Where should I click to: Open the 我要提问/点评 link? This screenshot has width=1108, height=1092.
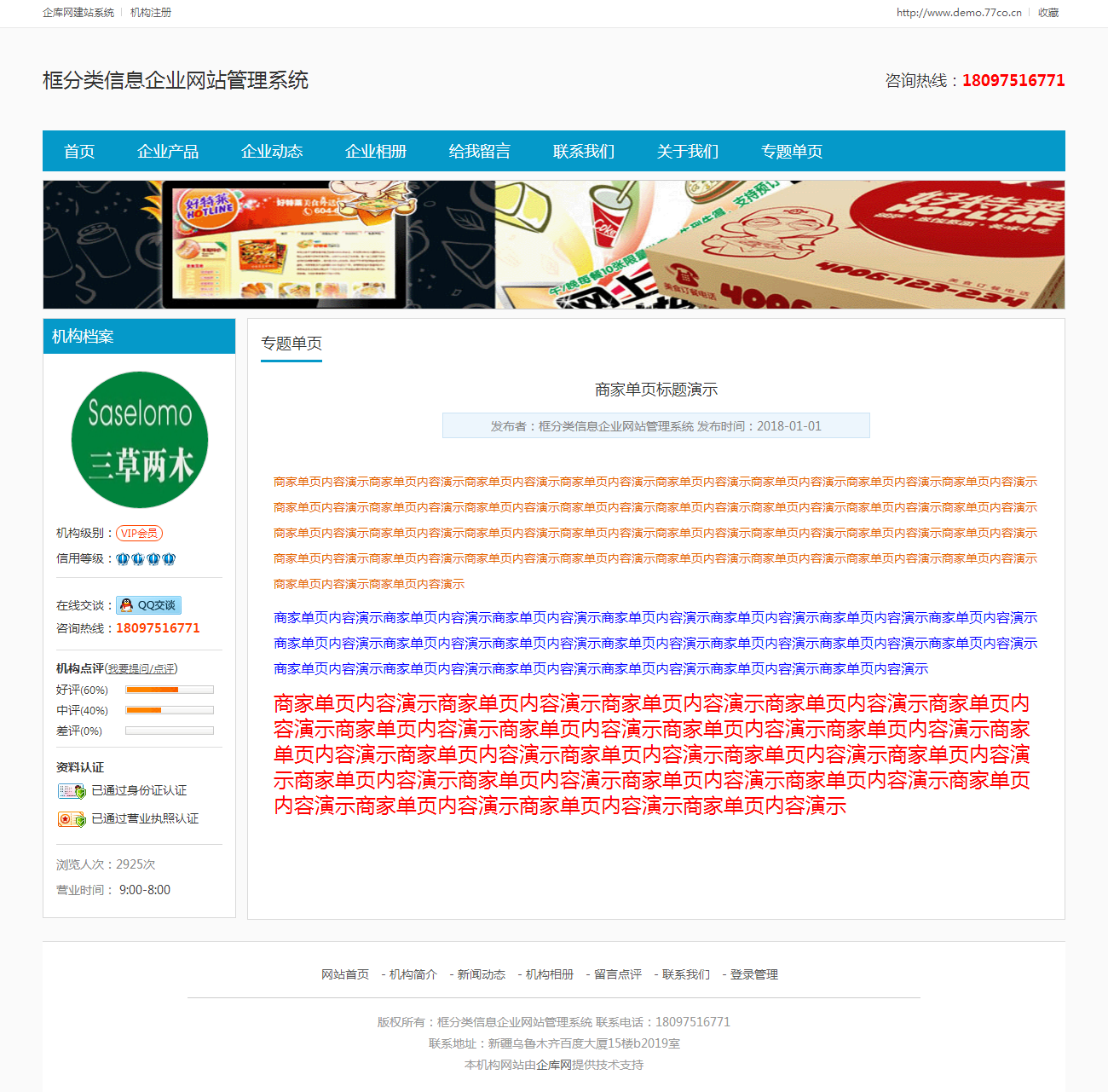pyautogui.click(x=141, y=669)
